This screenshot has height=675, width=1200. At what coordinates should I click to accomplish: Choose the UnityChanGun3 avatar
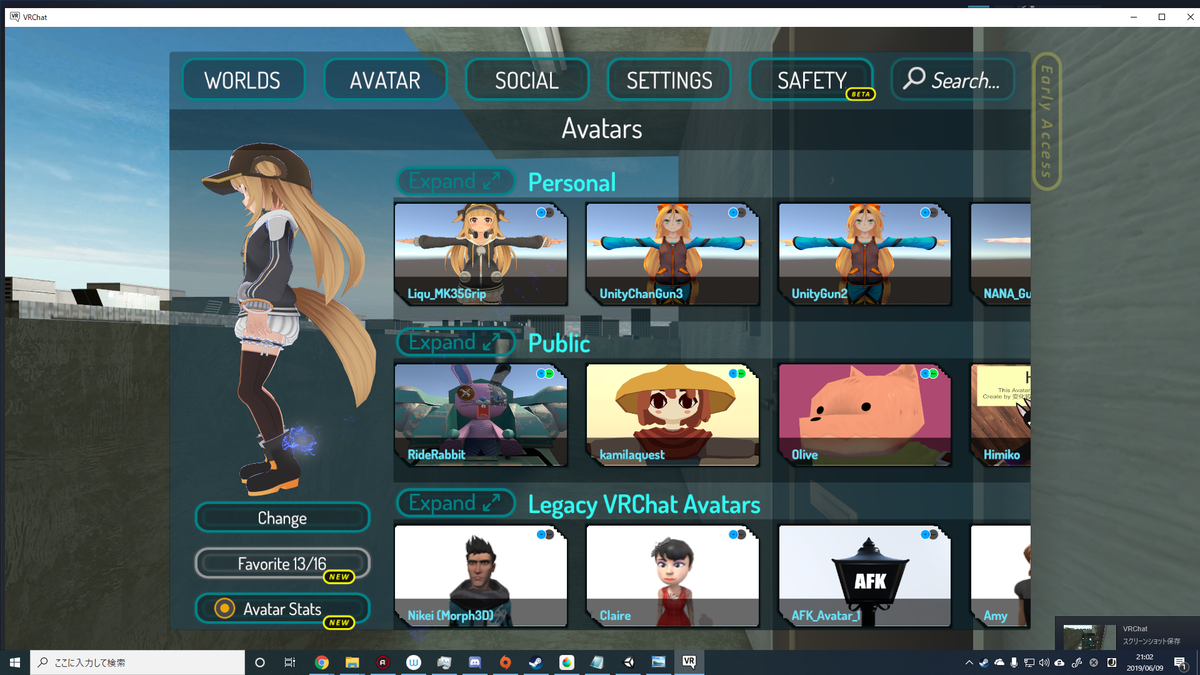click(x=673, y=254)
